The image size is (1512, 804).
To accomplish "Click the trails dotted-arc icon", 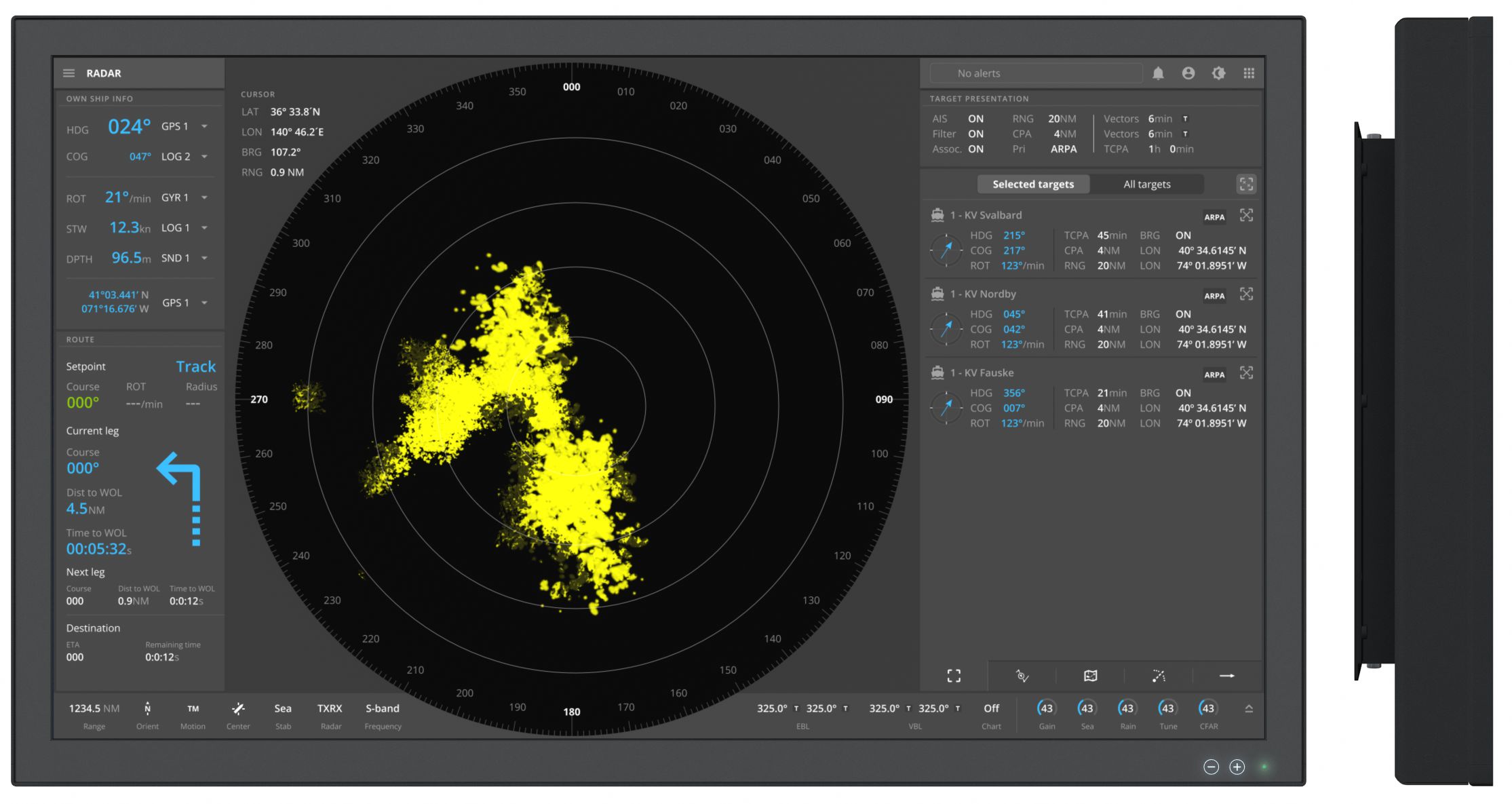I will (1159, 676).
